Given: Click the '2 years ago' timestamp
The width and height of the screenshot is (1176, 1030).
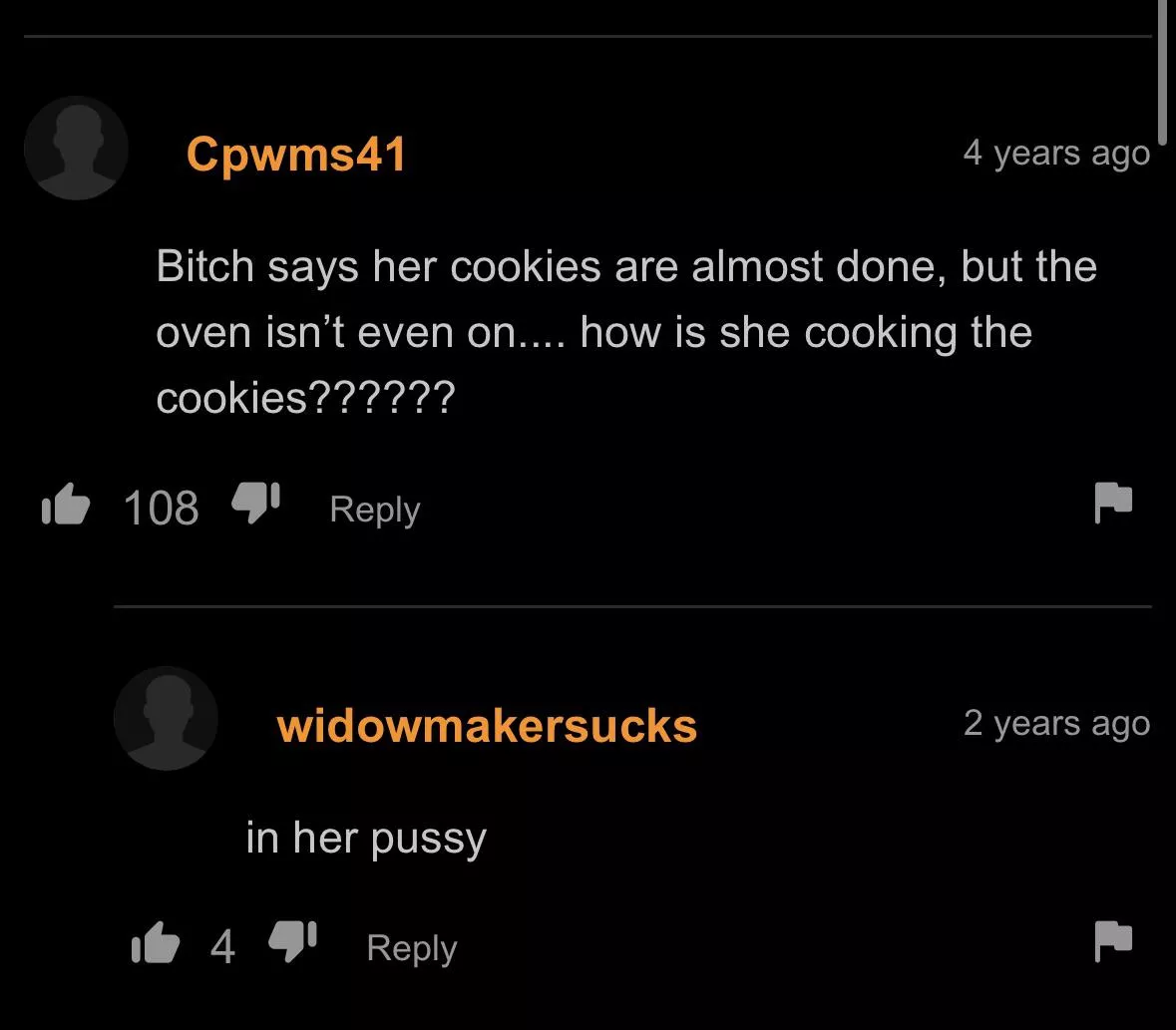Looking at the screenshot, I should 1056,724.
